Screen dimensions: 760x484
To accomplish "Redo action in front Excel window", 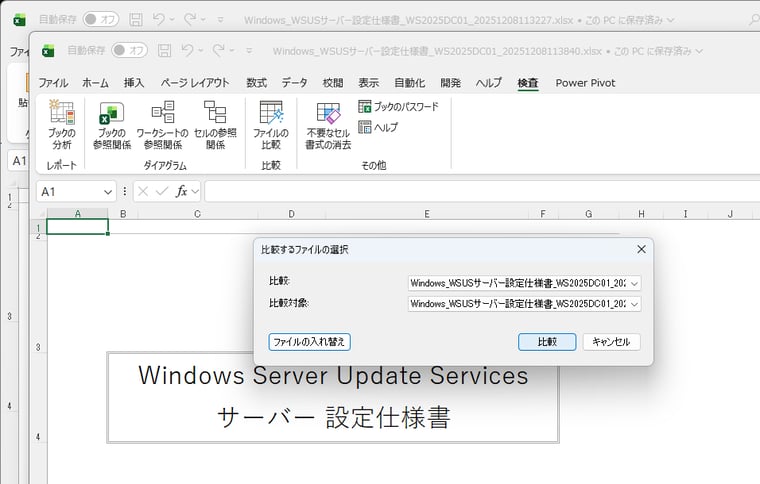I will pos(219,50).
